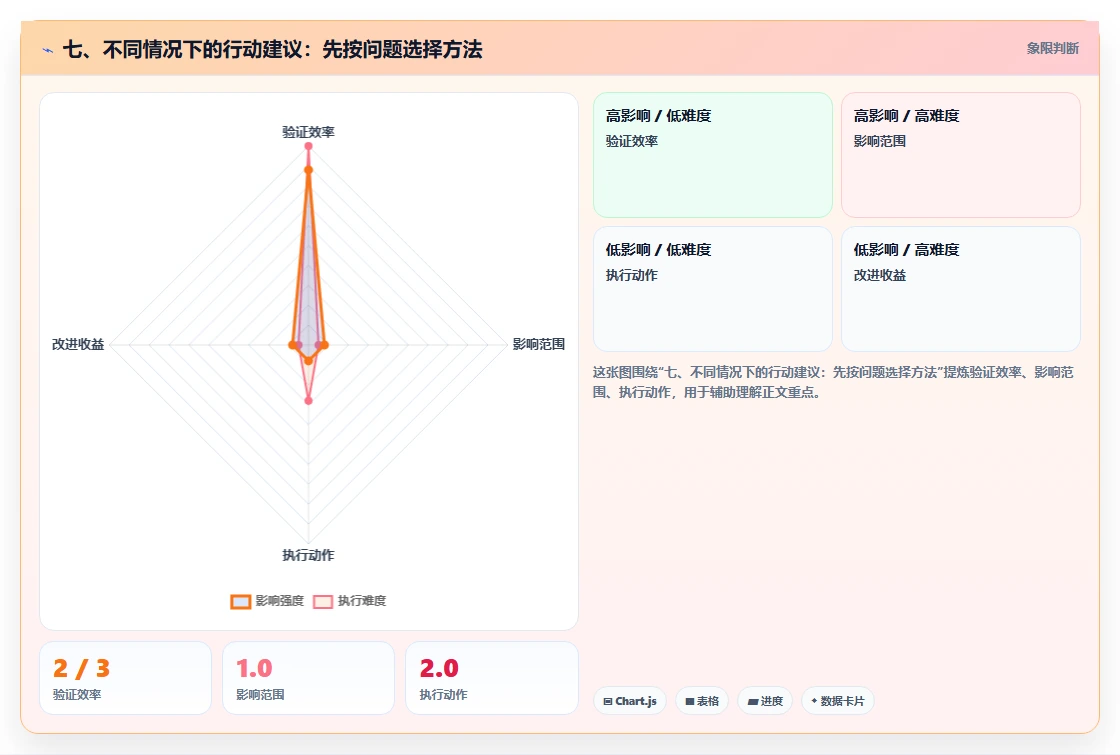
Task: Click 影响范围 in the pink quadrant card
Action: (x=879, y=141)
